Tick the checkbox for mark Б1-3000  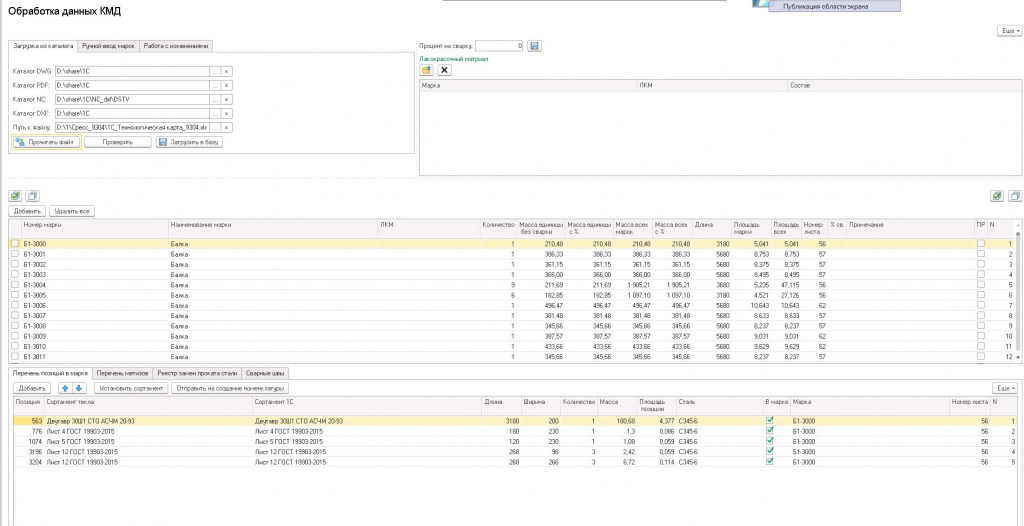[x=15, y=244]
